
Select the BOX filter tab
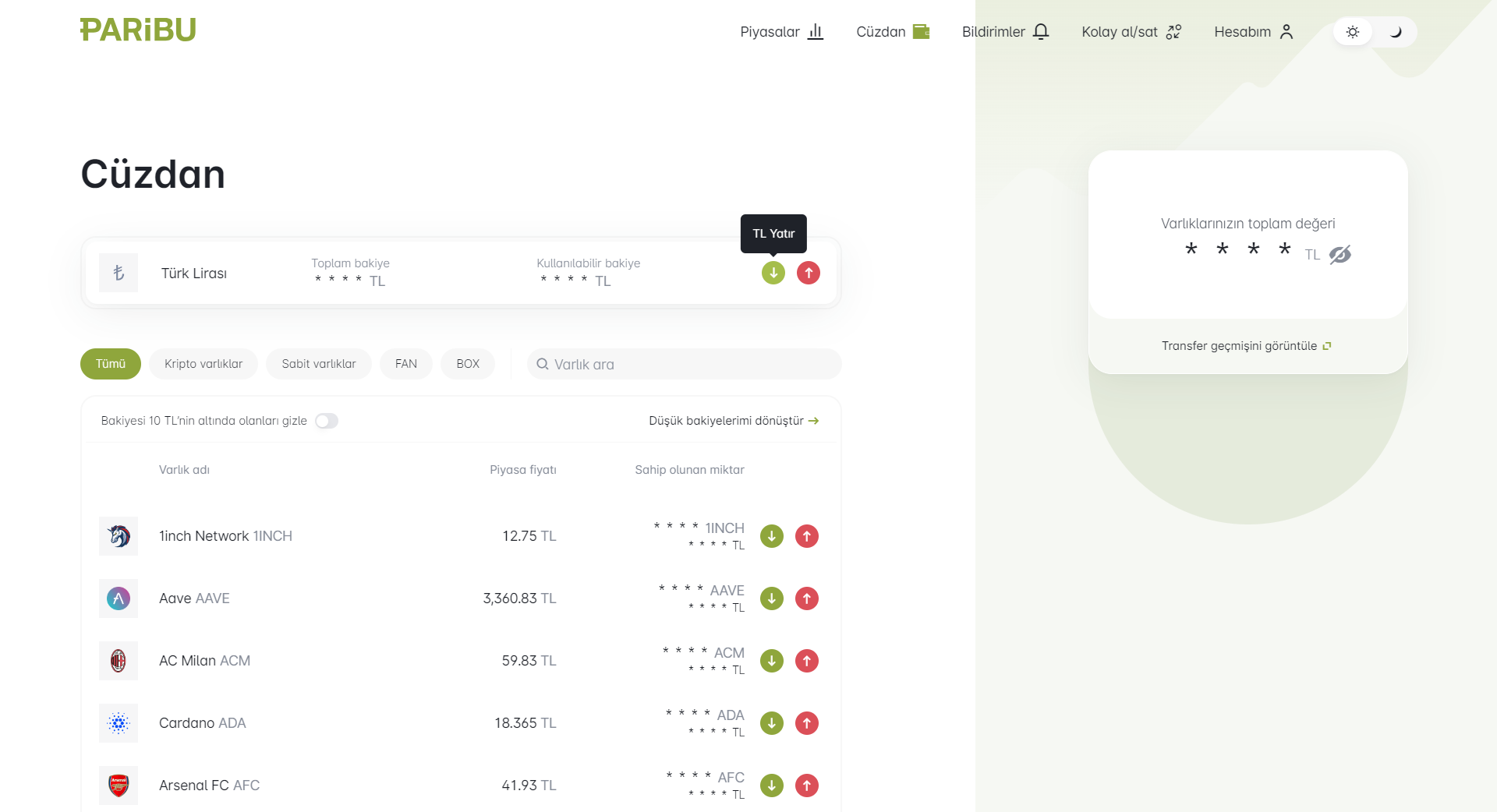click(468, 363)
